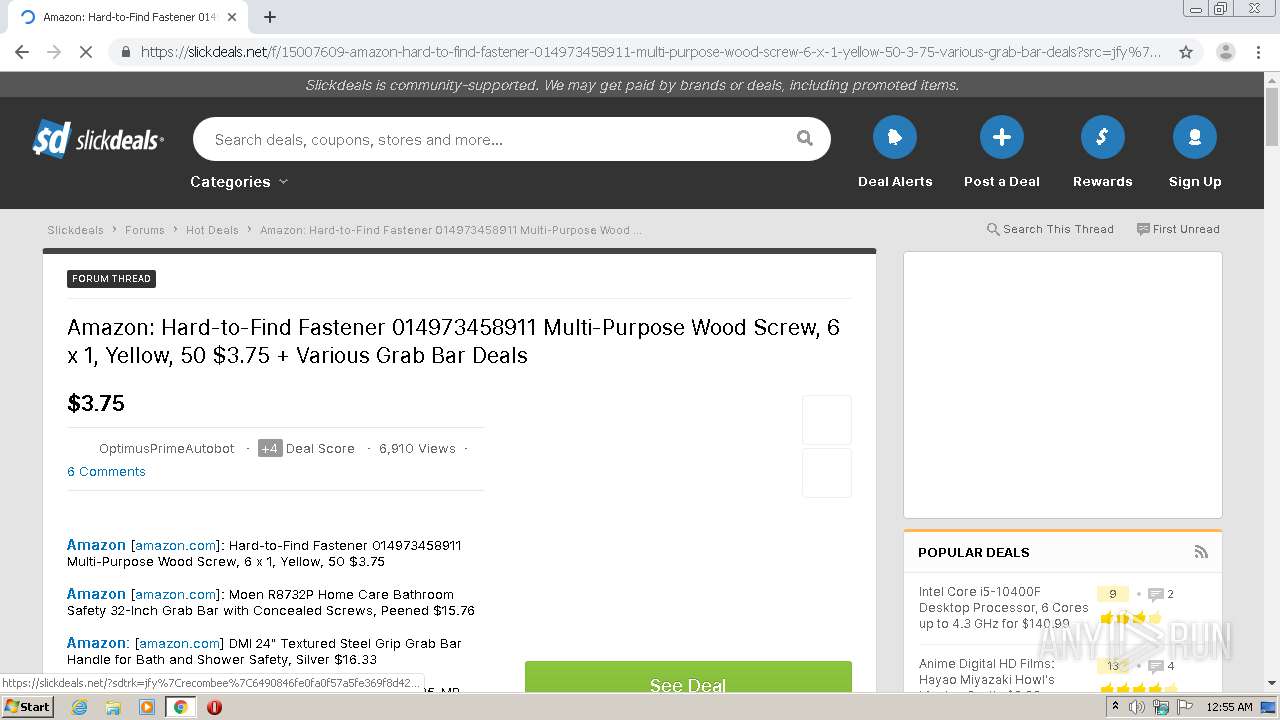Image resolution: width=1280 pixels, height=720 pixels.
Task: Click 6,910 Views text
Action: 417,449
